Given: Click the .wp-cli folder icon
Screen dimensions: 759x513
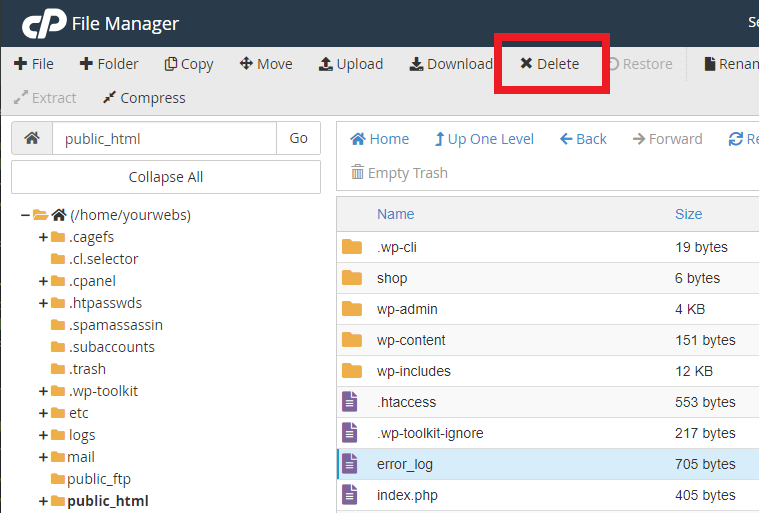Looking at the screenshot, I should point(352,247).
